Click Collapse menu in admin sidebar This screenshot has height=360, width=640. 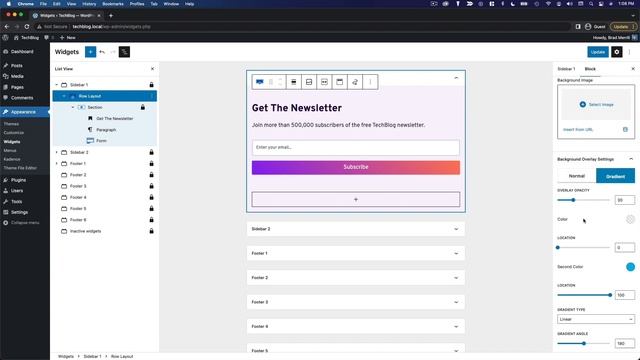click(25, 223)
